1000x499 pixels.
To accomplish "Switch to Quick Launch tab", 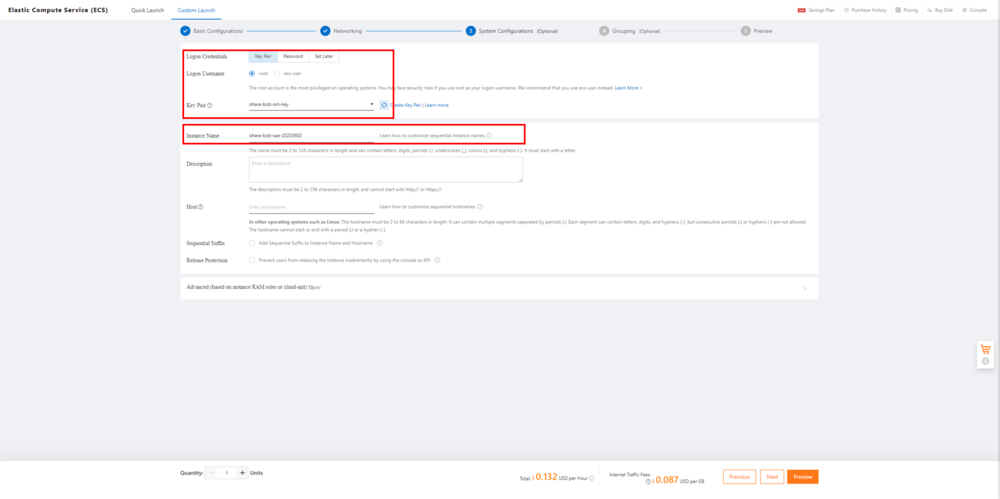I will tap(147, 10).
